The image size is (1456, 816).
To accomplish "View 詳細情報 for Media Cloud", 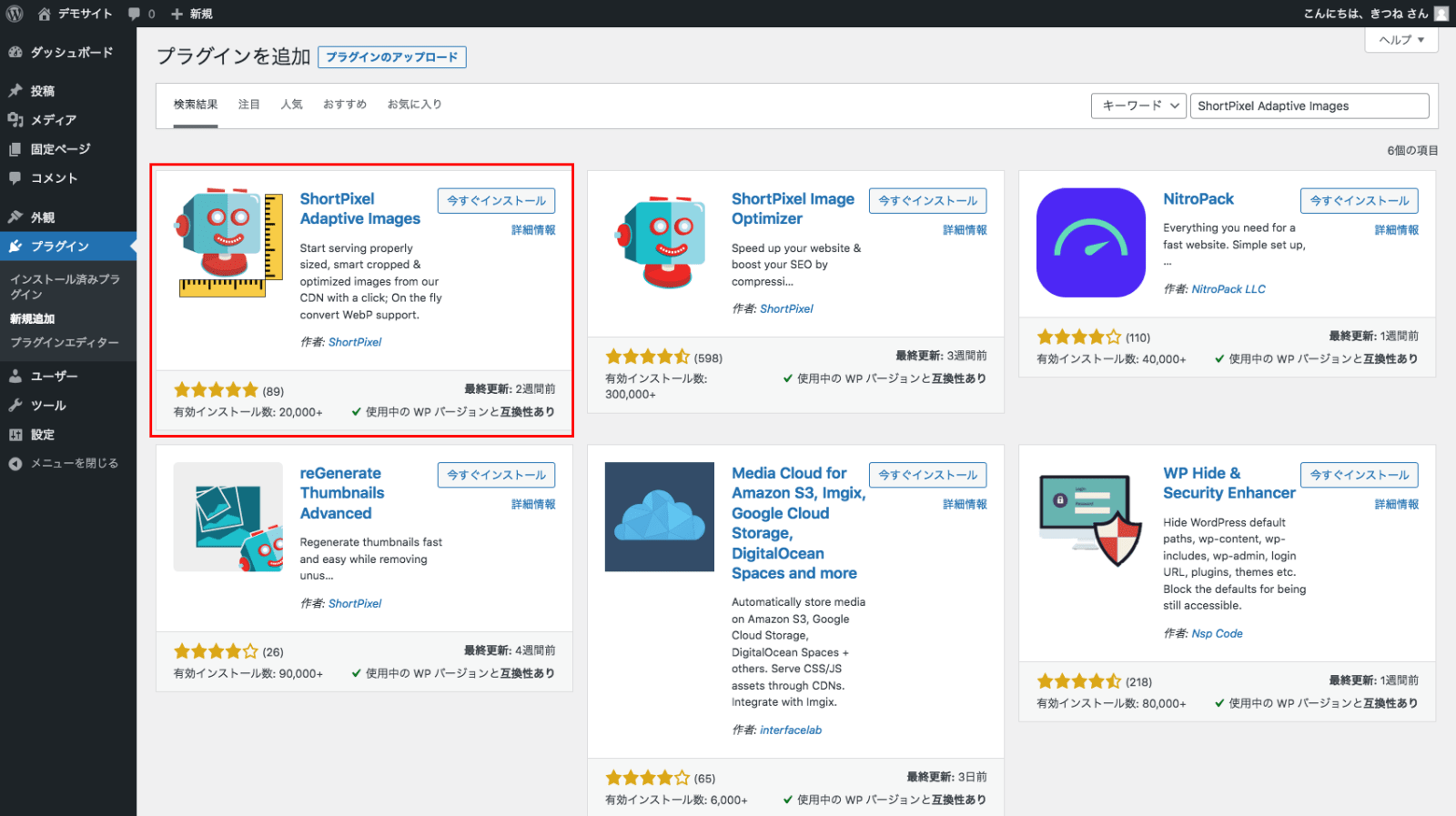I will point(965,504).
